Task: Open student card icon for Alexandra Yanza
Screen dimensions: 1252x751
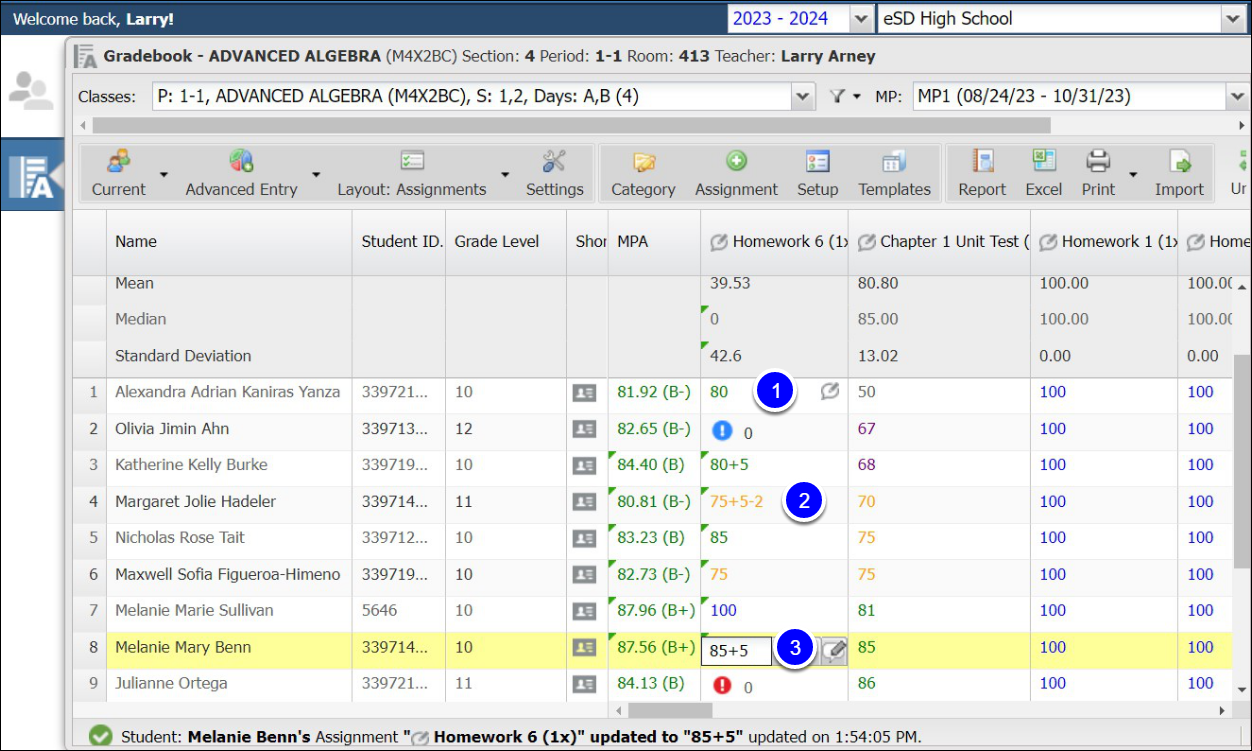Action: tap(584, 393)
